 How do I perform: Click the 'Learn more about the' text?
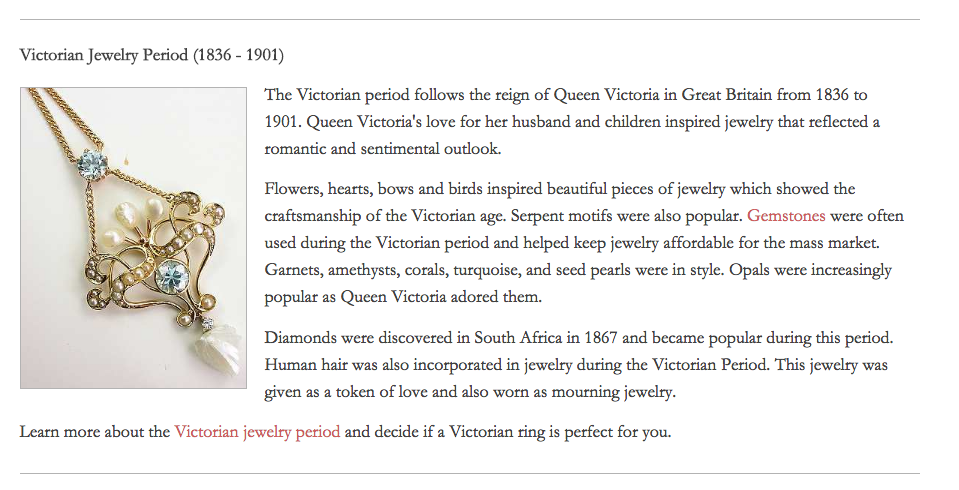[95, 432]
